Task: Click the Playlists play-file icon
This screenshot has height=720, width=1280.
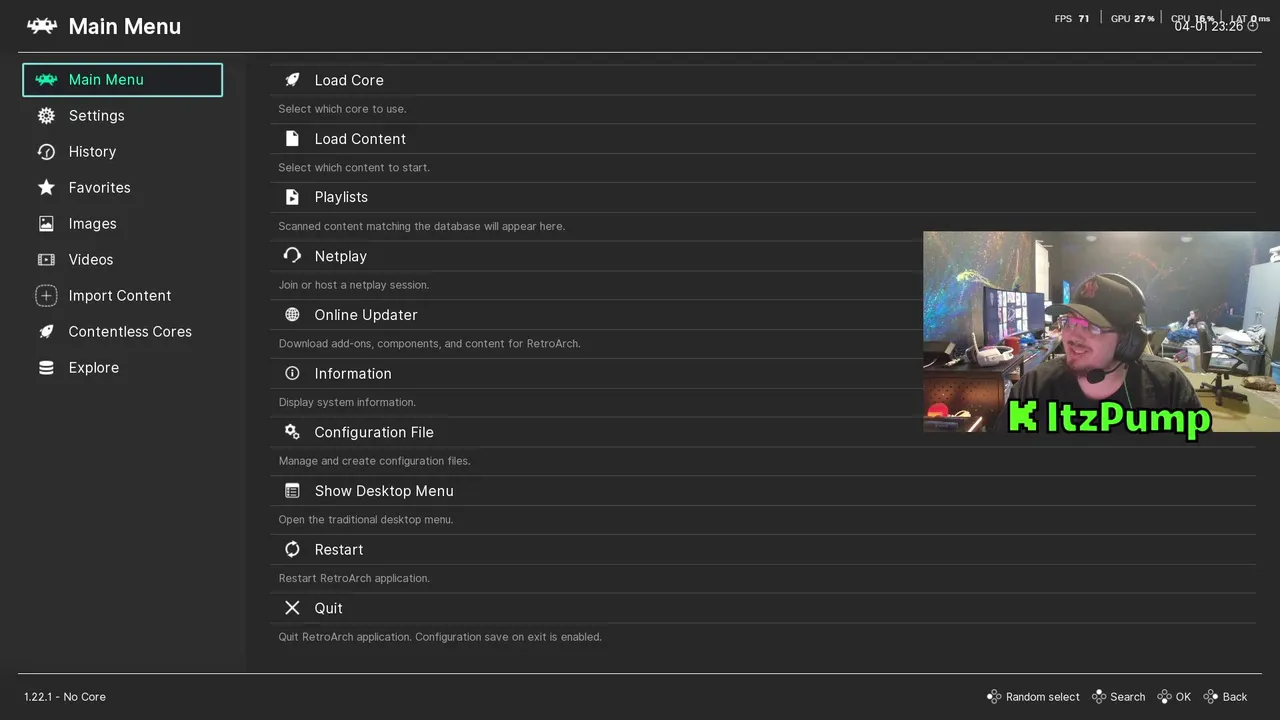Action: coord(292,197)
